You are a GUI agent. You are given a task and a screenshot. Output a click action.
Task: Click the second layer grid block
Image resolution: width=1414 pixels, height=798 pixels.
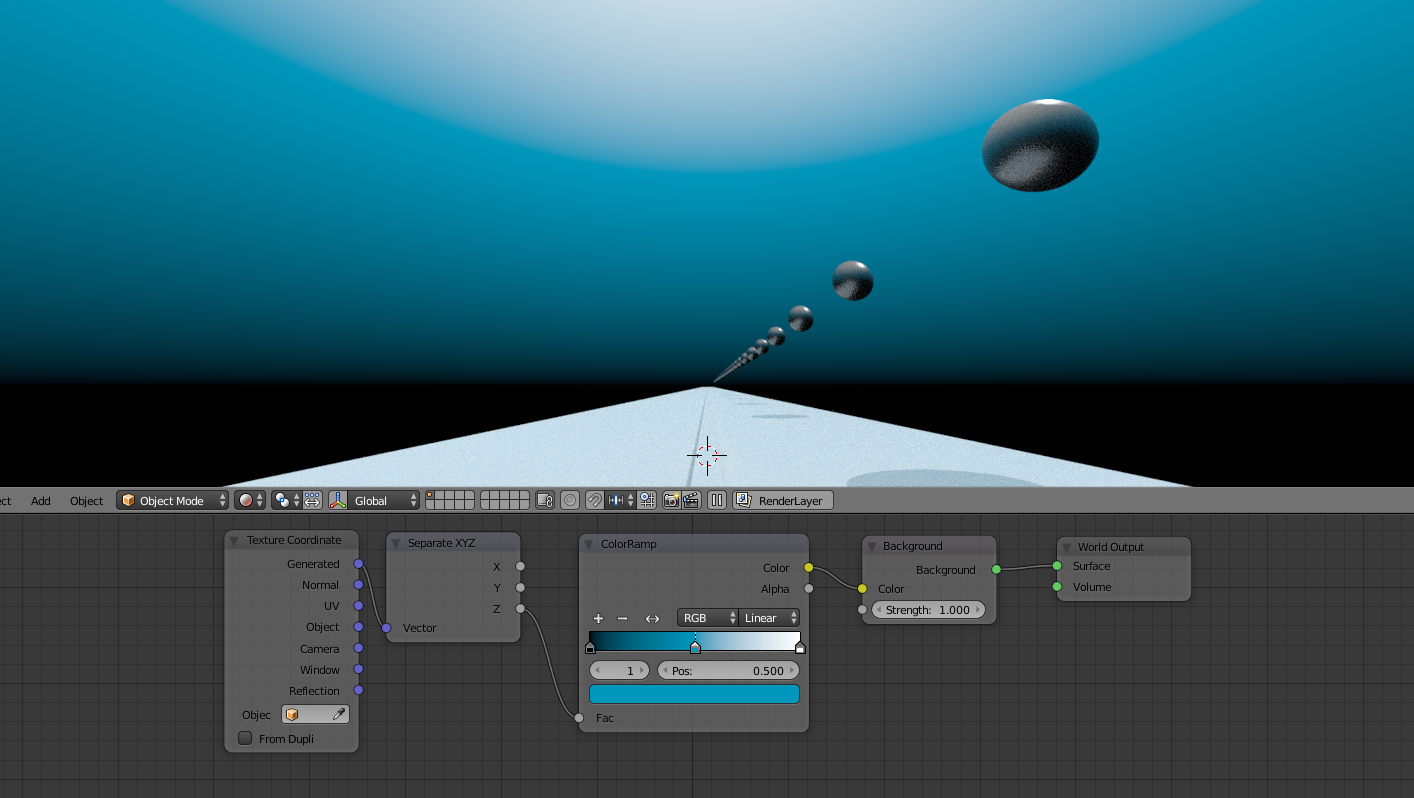point(505,500)
